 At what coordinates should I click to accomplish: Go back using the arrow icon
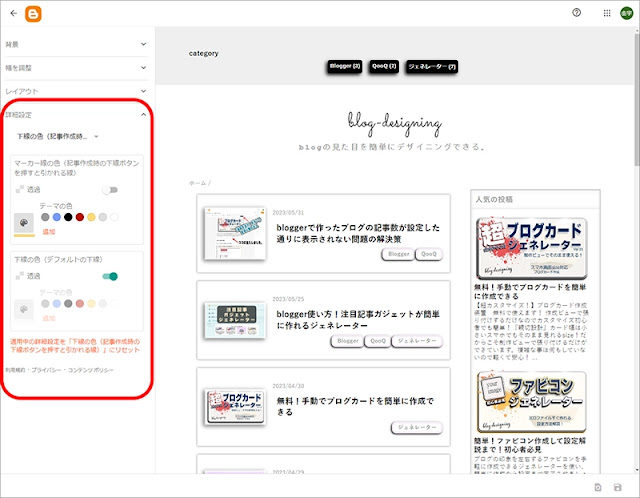(13, 13)
